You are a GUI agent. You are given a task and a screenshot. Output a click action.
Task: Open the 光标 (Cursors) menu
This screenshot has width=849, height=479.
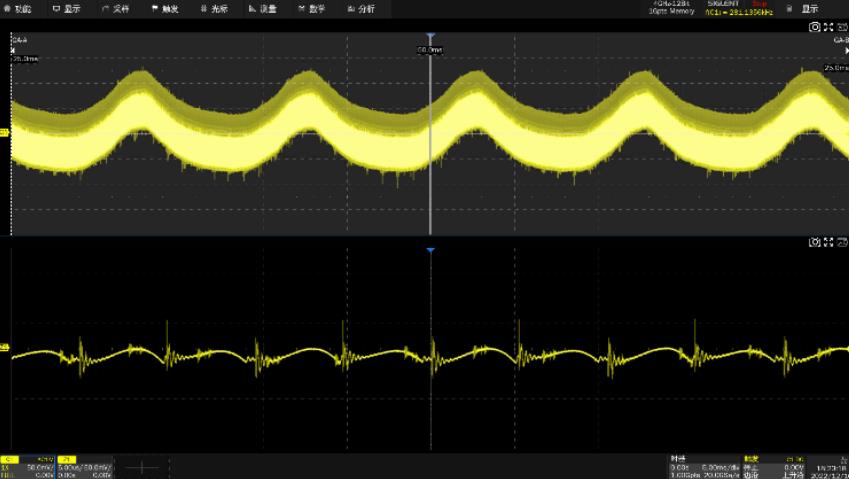point(214,8)
